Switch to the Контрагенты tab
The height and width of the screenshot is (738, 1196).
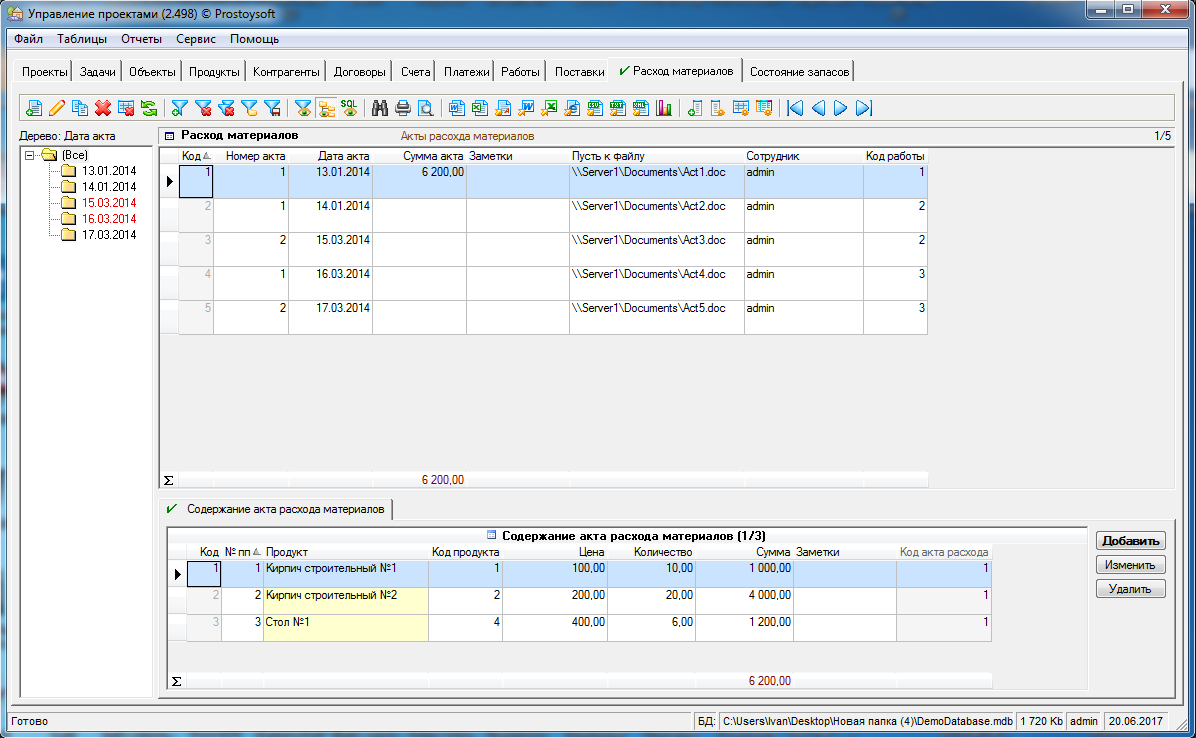(x=286, y=72)
